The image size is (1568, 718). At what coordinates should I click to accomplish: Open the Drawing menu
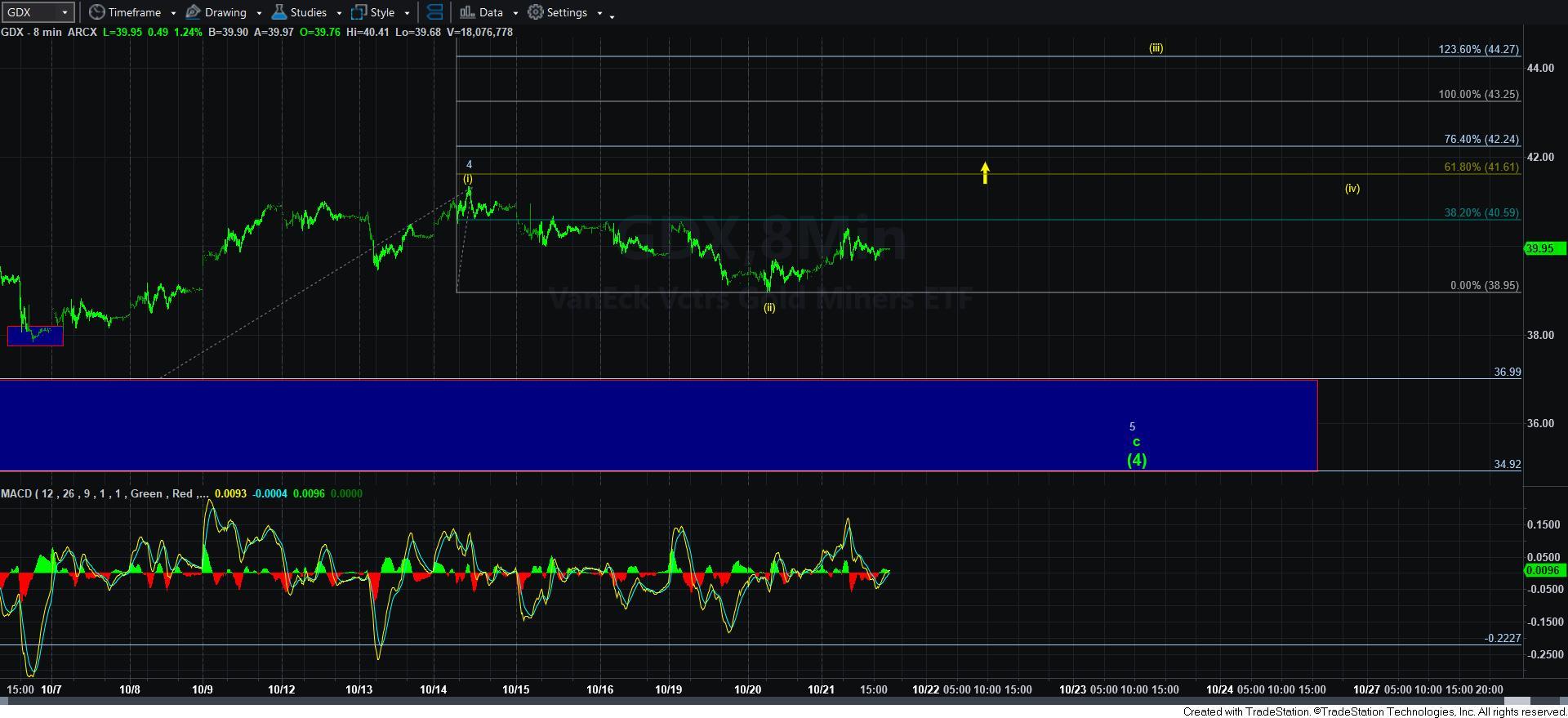click(224, 12)
